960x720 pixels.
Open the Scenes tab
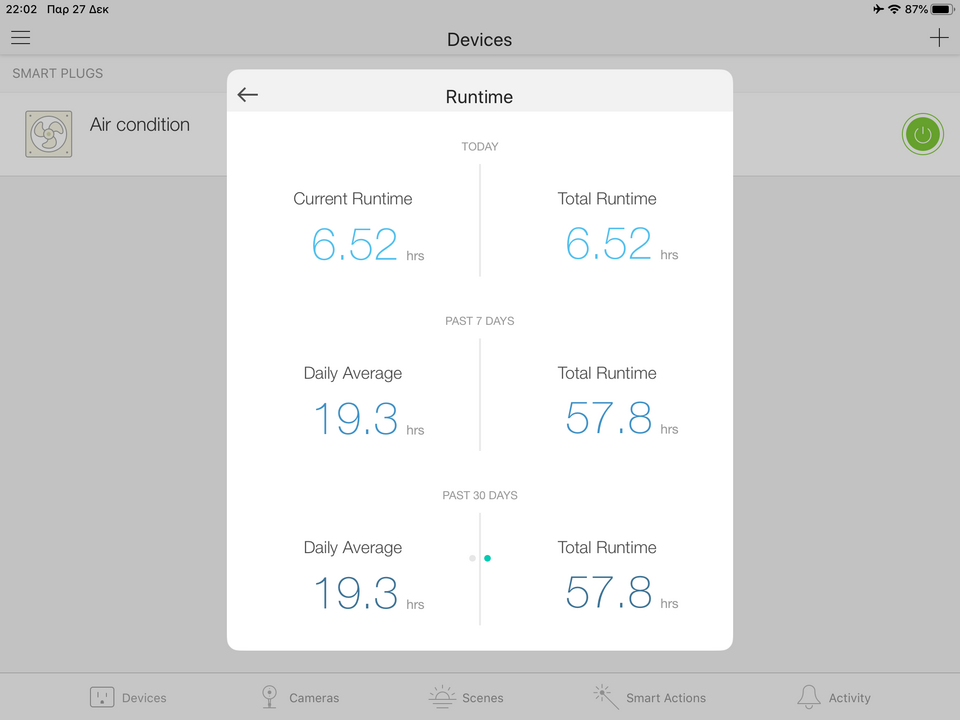click(466, 697)
